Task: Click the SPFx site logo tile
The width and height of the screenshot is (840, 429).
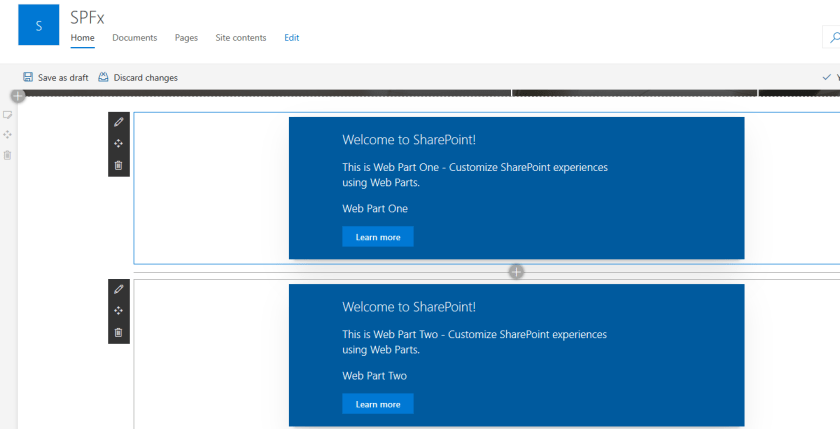Action: pyautogui.click(x=39, y=25)
